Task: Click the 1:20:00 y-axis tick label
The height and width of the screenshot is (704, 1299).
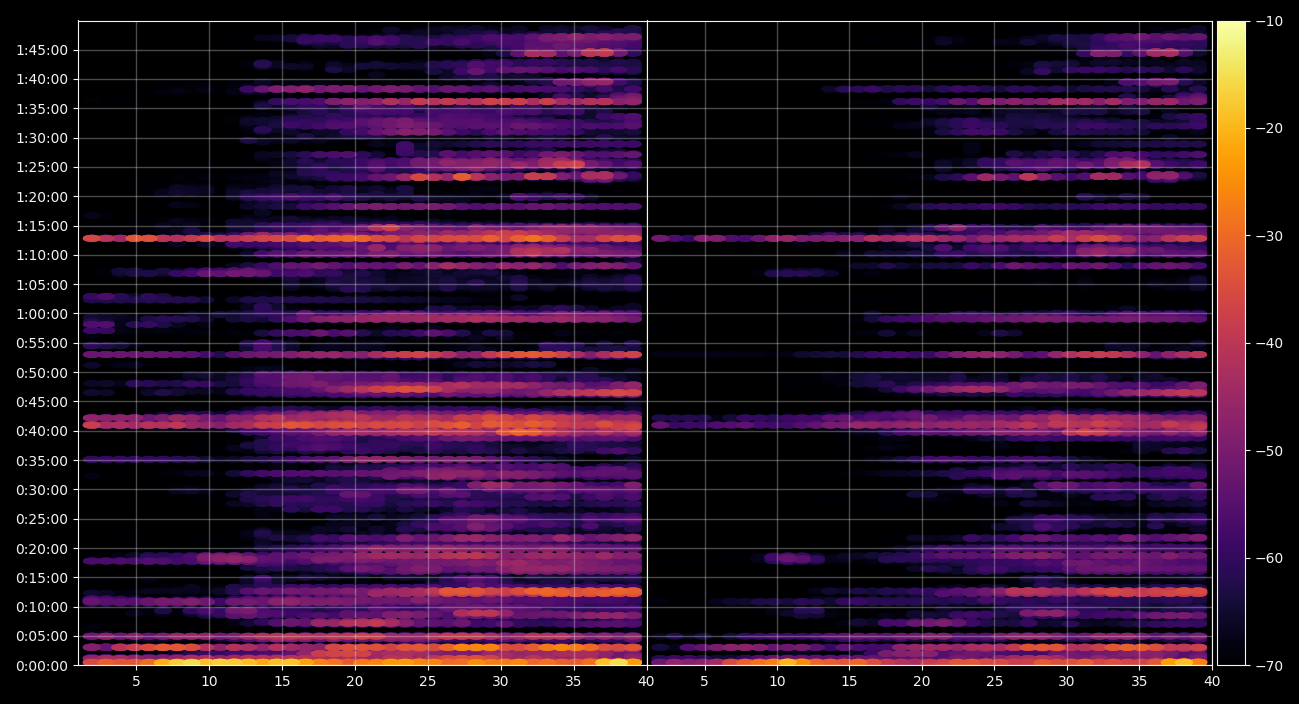Action: [42, 197]
